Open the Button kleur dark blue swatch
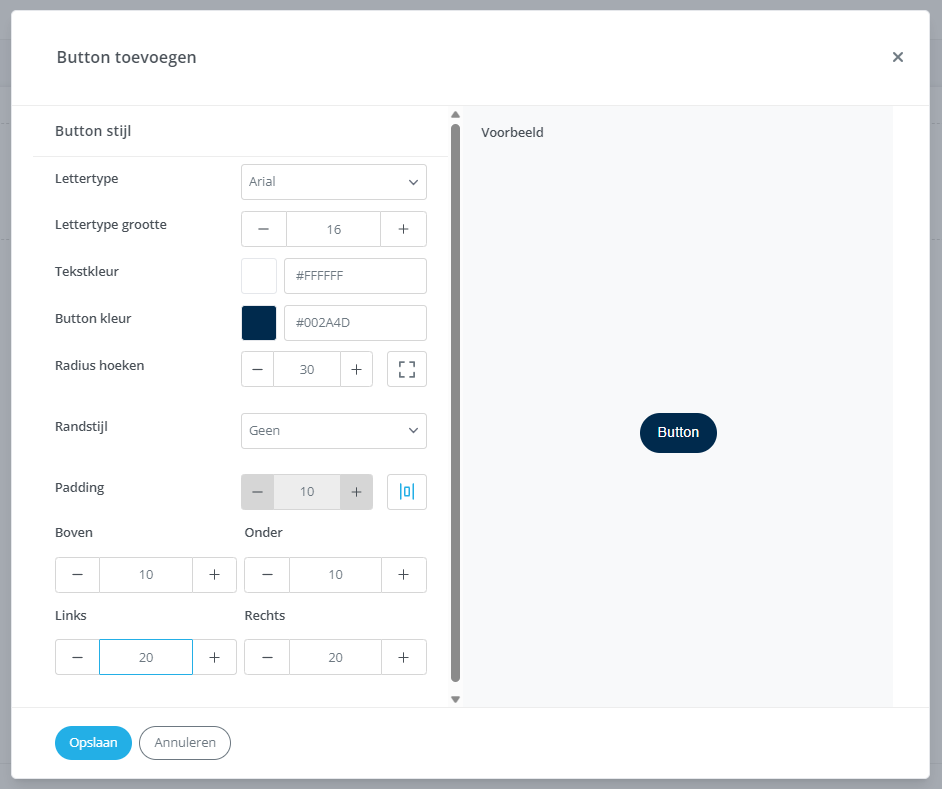Image resolution: width=942 pixels, height=789 pixels. tap(259, 323)
